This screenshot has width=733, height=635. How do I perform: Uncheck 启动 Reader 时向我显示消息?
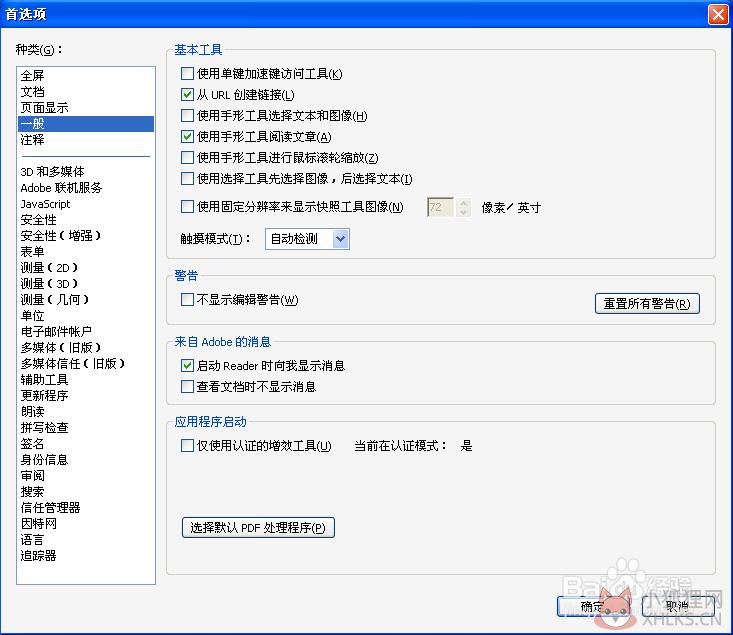[187, 365]
